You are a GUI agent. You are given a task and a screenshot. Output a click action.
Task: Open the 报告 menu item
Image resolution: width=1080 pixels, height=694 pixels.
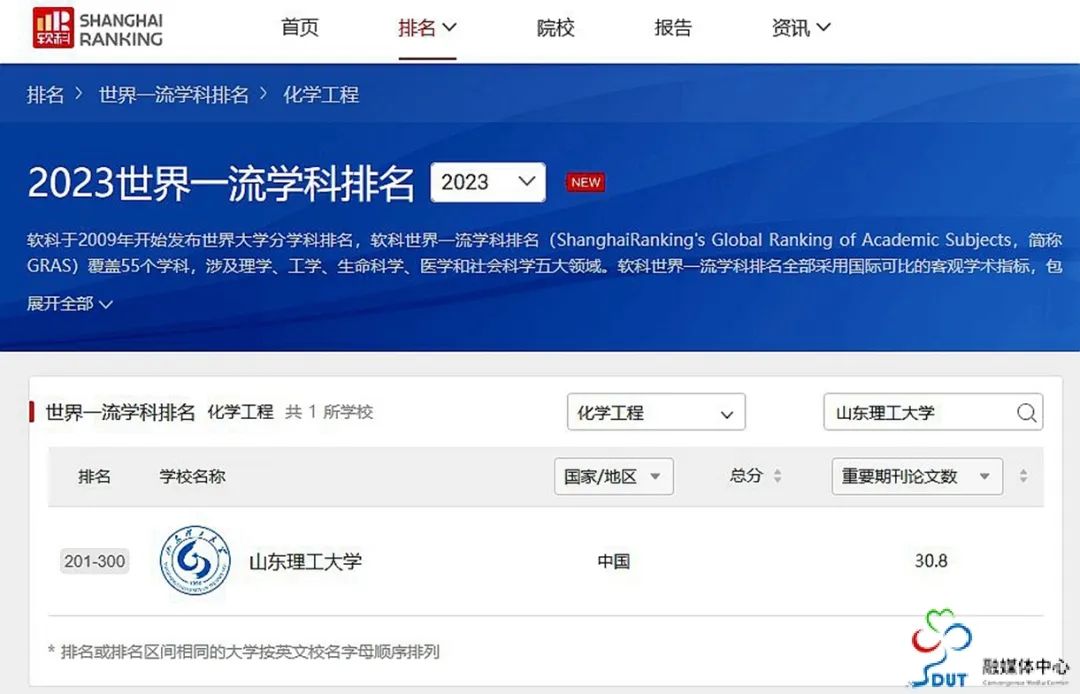point(673,28)
